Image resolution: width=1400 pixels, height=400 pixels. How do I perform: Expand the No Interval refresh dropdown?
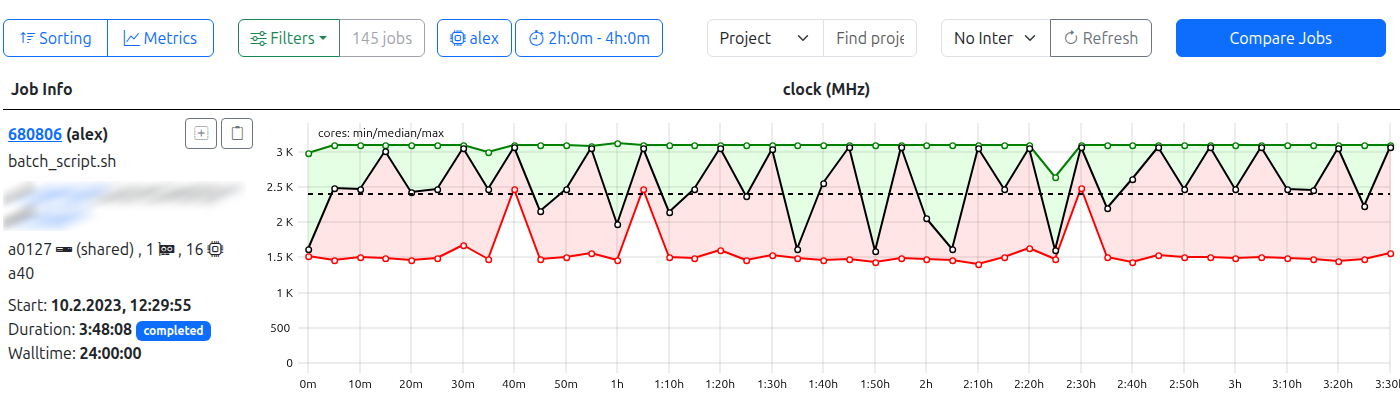995,38
